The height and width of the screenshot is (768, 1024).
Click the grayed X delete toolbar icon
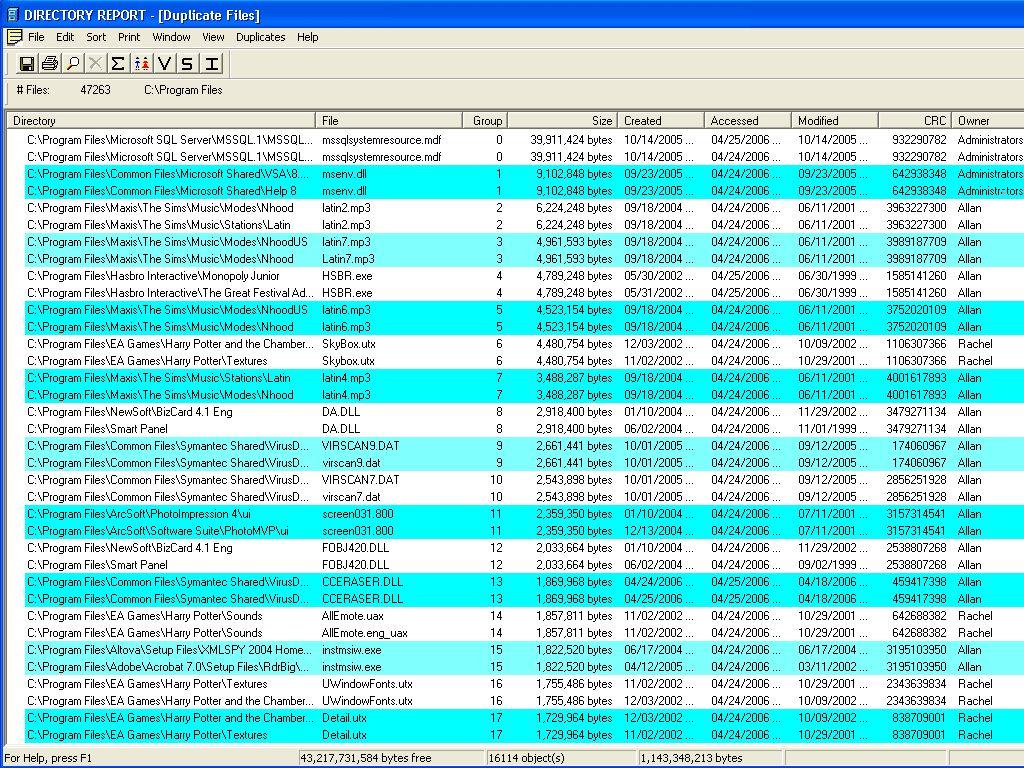(x=95, y=63)
